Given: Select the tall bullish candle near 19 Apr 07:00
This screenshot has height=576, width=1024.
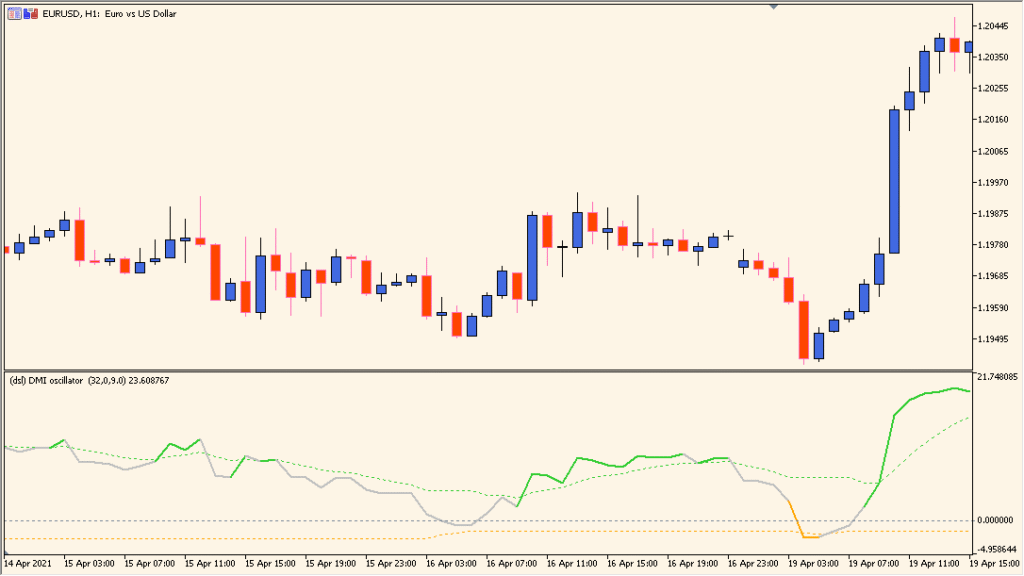Looking at the screenshot, I should pos(893,180).
